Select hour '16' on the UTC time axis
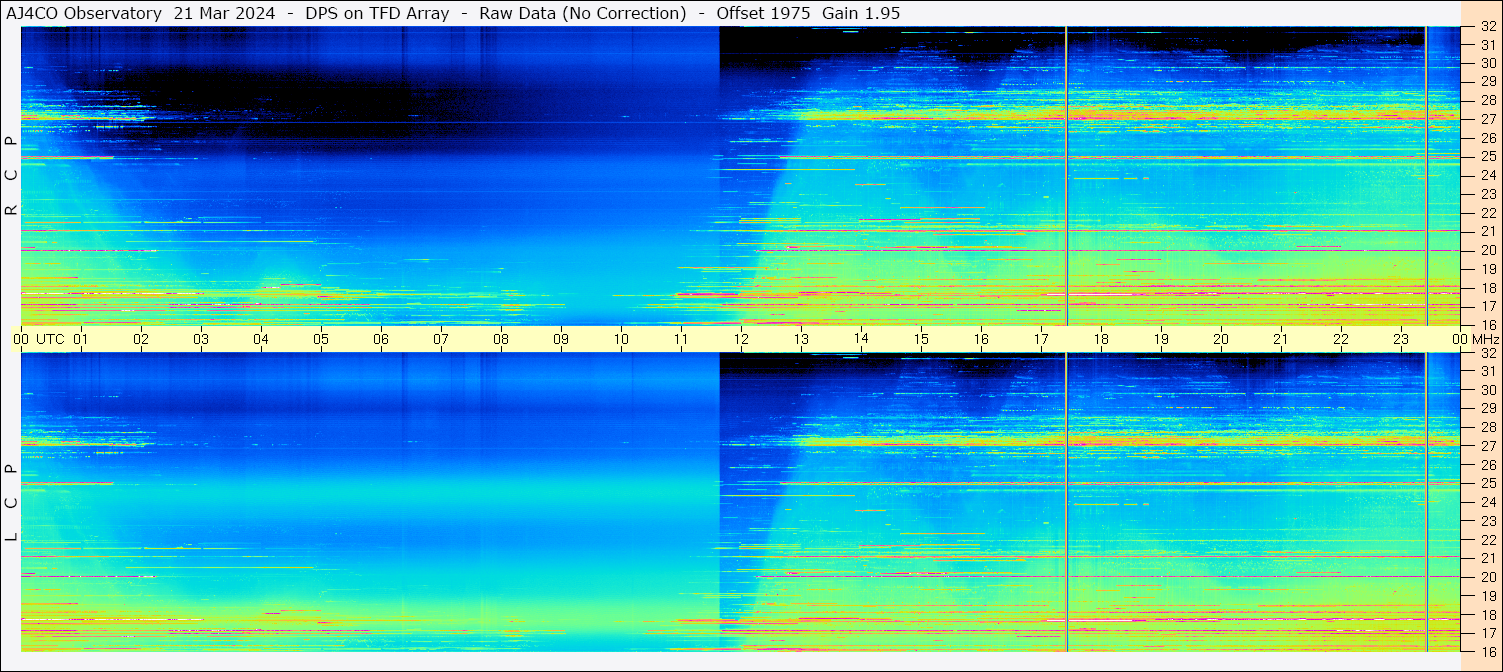This screenshot has width=1503, height=672. click(x=981, y=339)
